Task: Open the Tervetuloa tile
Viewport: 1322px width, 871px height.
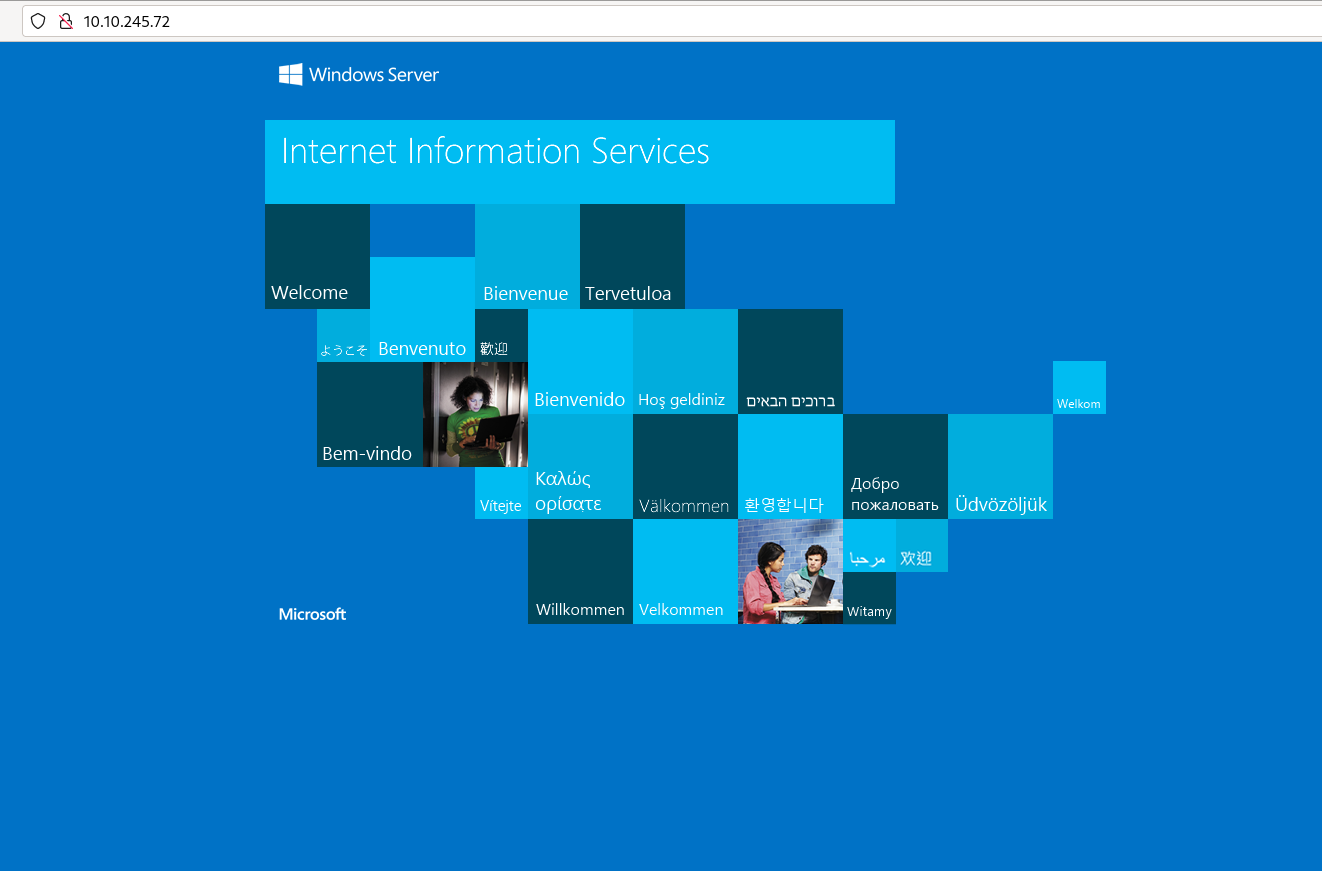Action: pyautogui.click(x=632, y=257)
